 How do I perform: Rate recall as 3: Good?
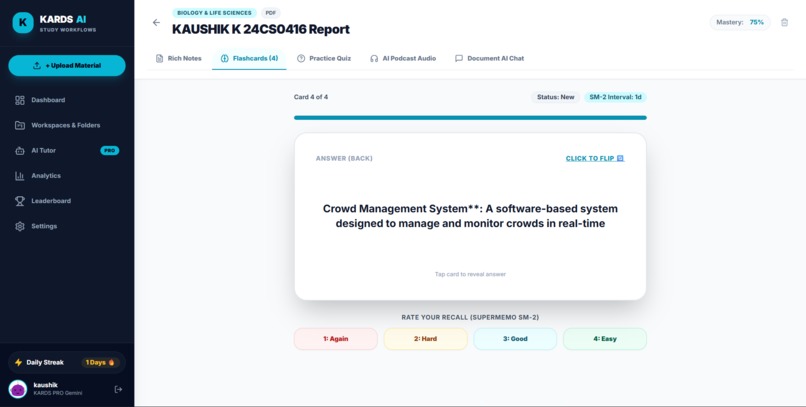[515, 339]
